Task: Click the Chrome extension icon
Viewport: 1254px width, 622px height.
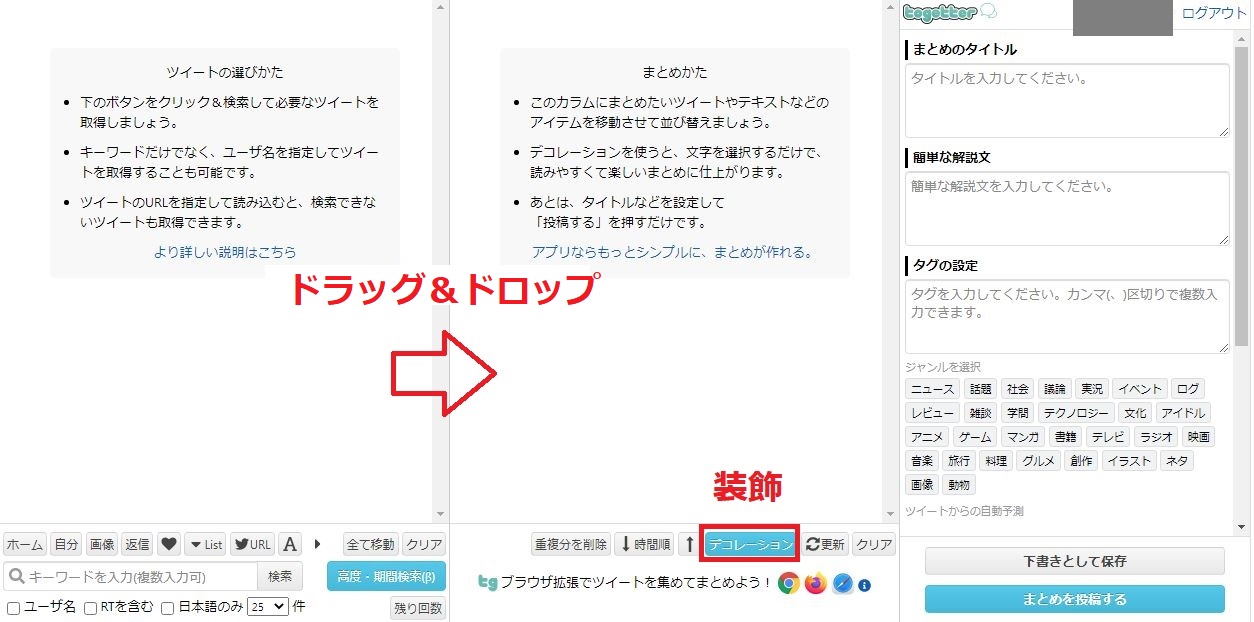Action: pos(789,584)
